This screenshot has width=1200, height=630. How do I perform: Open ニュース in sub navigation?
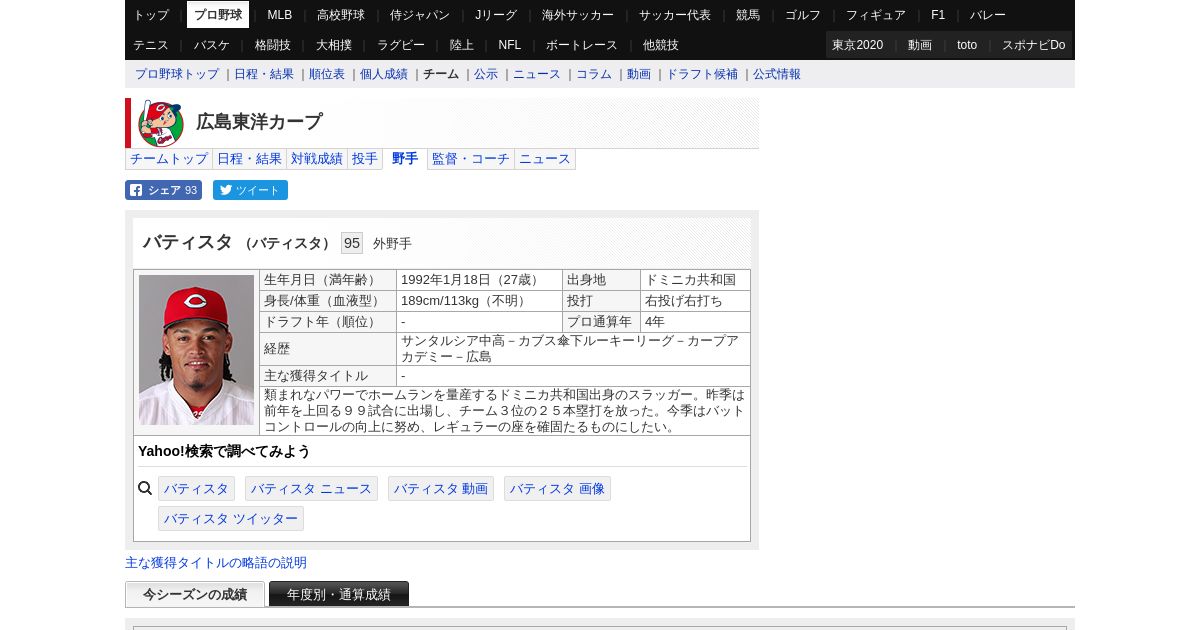(537, 74)
